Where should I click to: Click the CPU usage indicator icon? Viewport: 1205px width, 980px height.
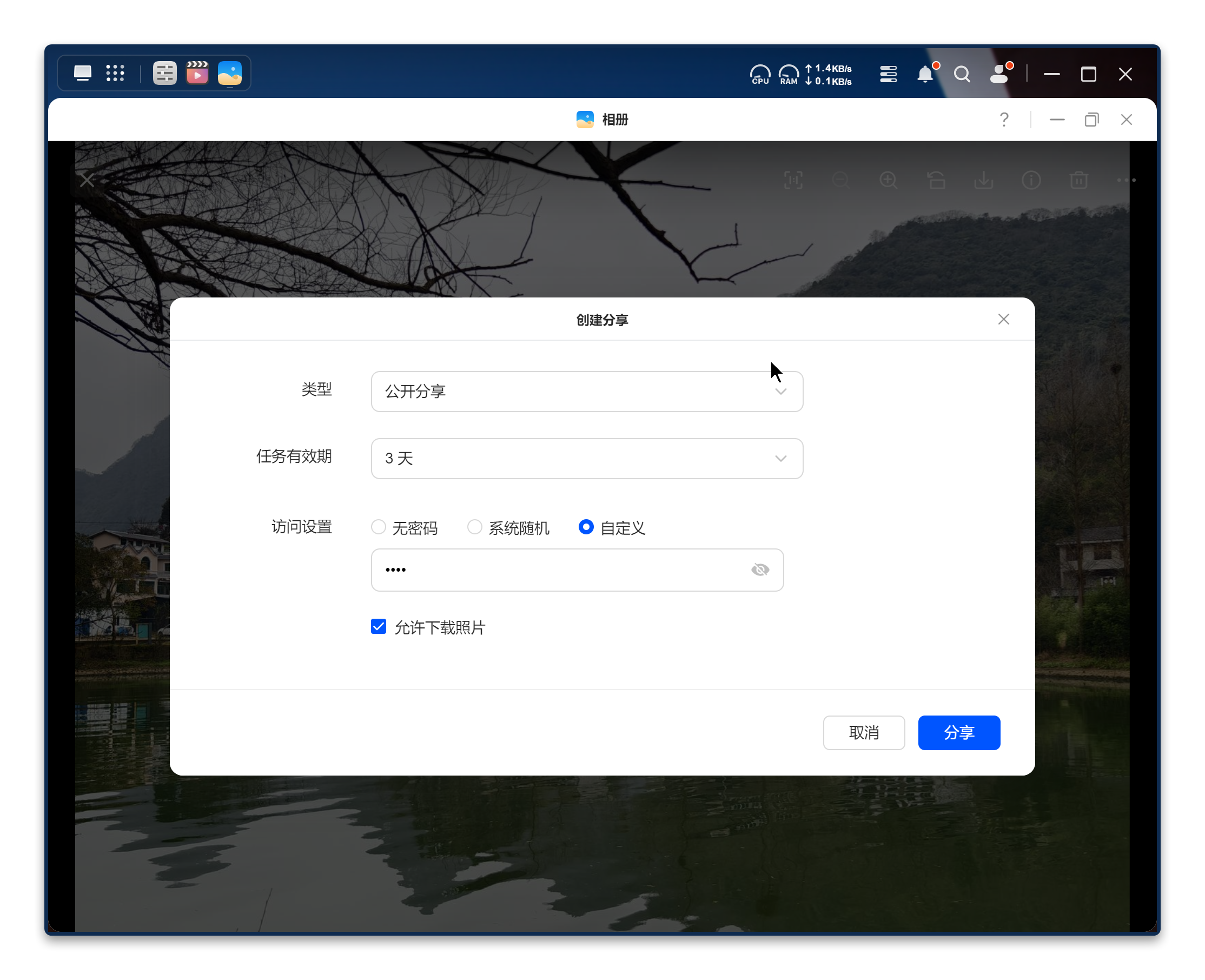pos(760,74)
